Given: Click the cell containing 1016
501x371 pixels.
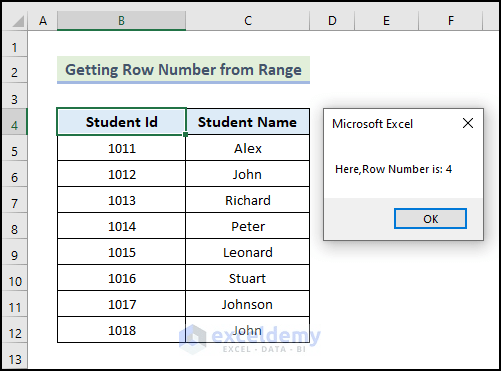Looking at the screenshot, I should (121, 278).
